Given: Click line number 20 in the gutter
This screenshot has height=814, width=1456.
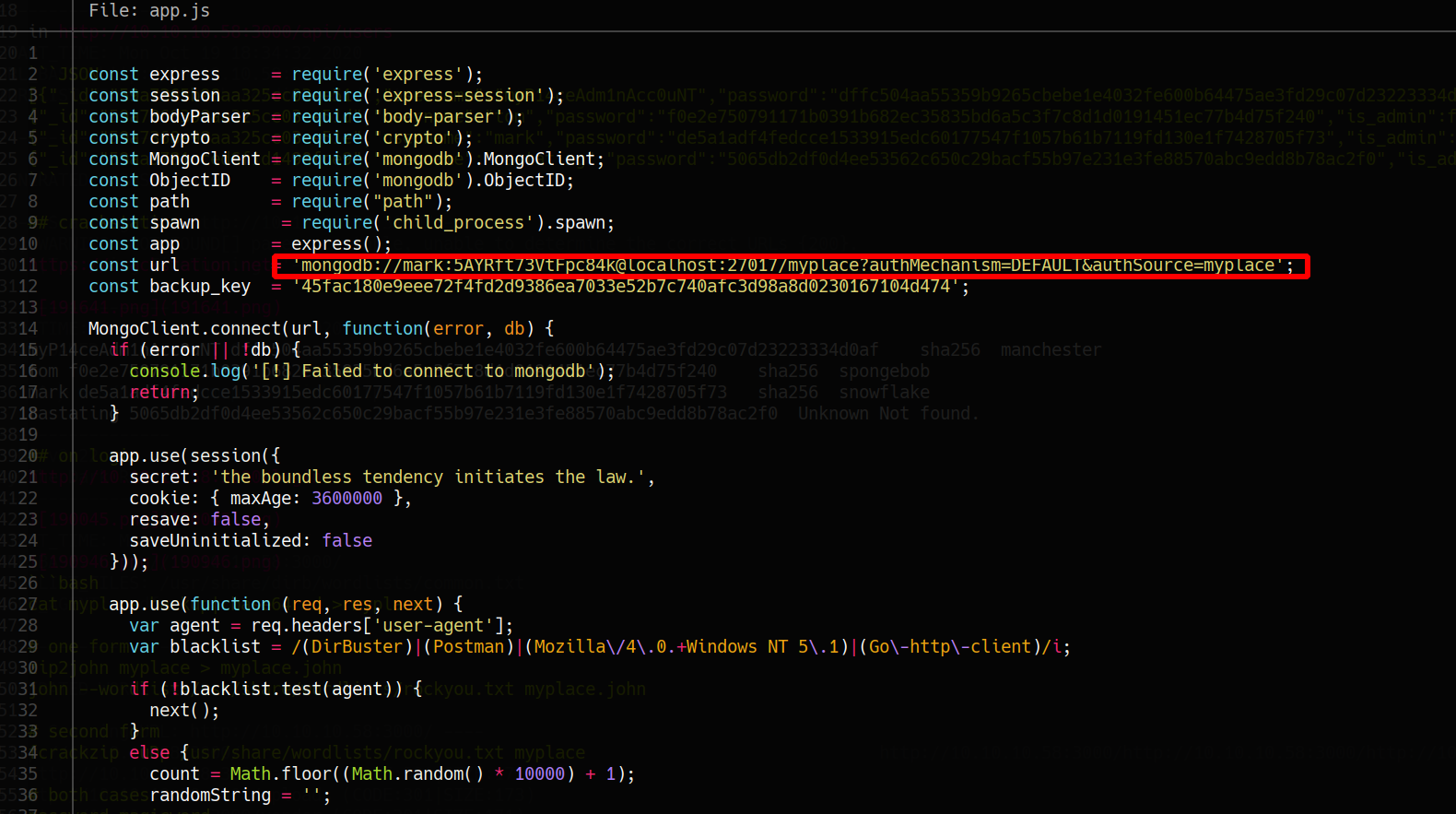Looking at the screenshot, I should (x=28, y=456).
